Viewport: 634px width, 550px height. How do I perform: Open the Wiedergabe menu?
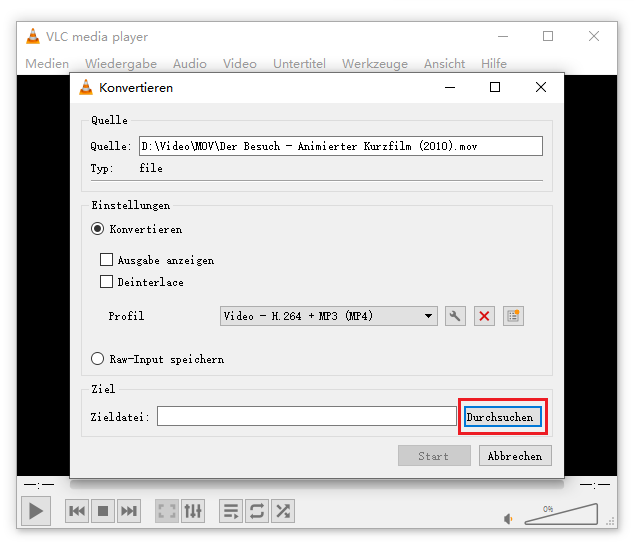click(121, 64)
